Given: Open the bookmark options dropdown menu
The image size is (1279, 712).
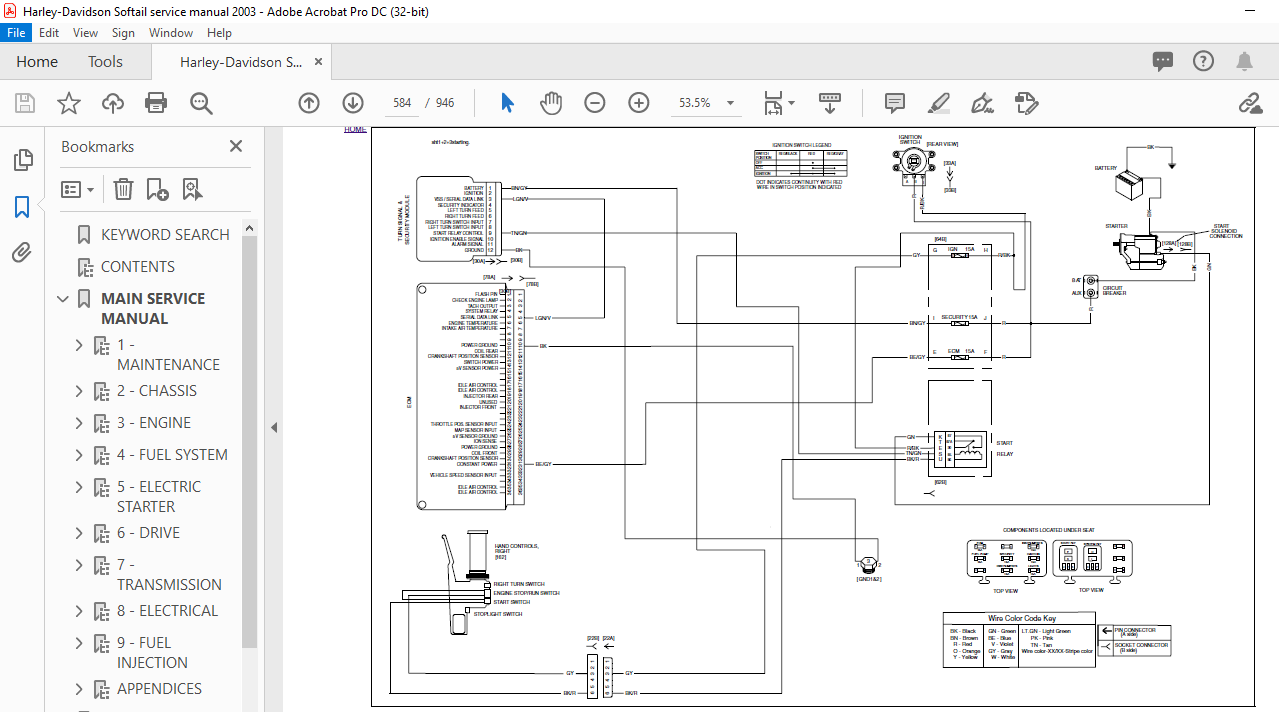Looking at the screenshot, I should click(x=78, y=189).
